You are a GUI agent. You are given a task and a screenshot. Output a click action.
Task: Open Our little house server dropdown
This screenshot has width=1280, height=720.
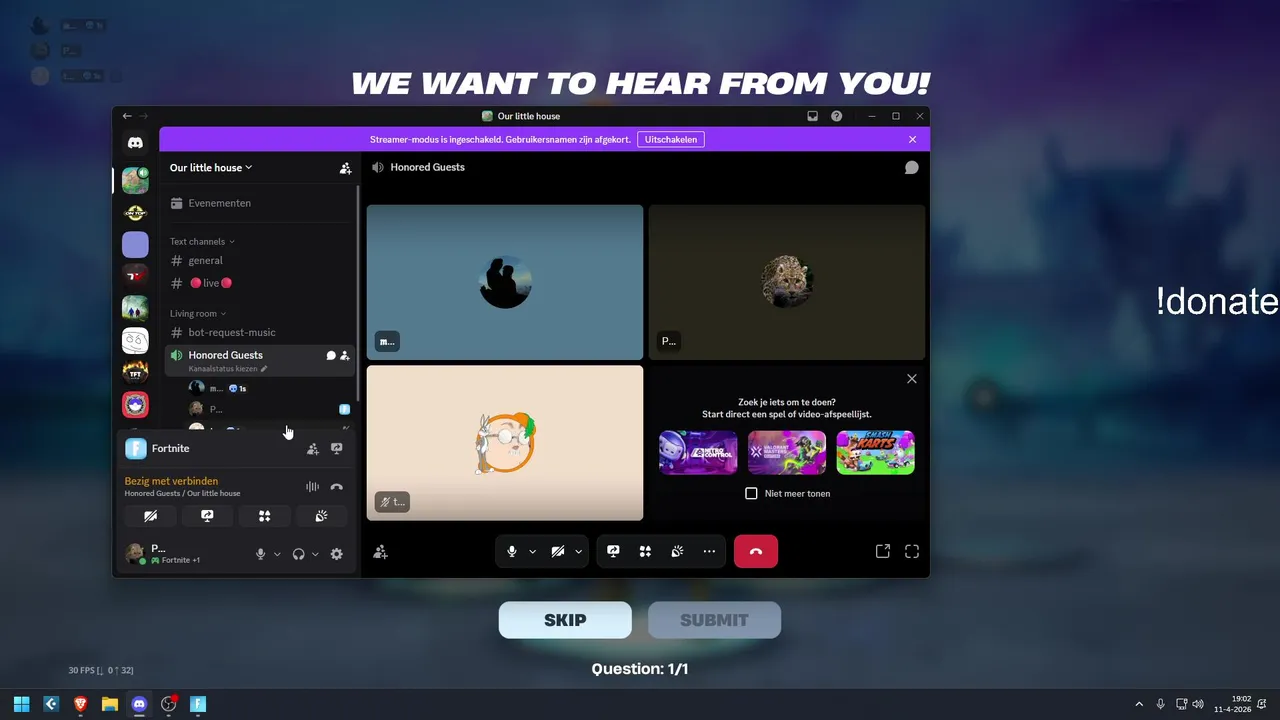pyautogui.click(x=211, y=168)
